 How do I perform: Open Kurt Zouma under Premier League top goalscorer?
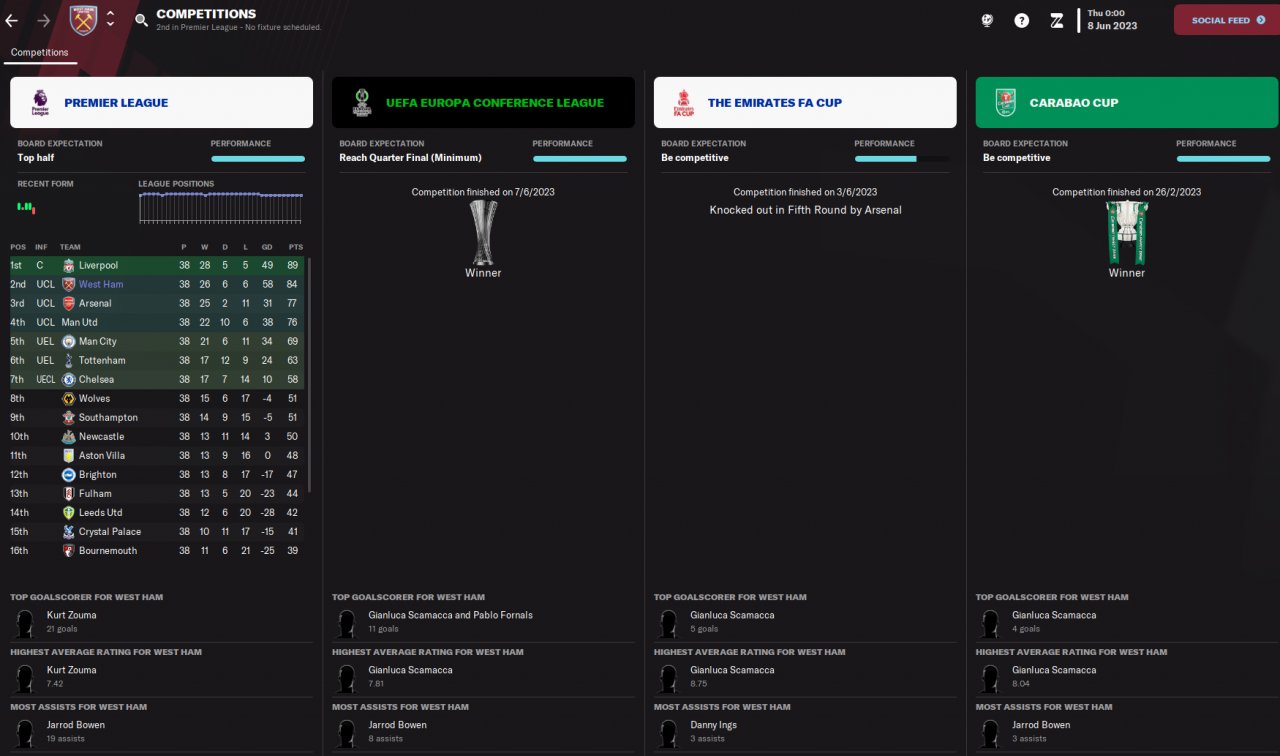tap(71, 615)
